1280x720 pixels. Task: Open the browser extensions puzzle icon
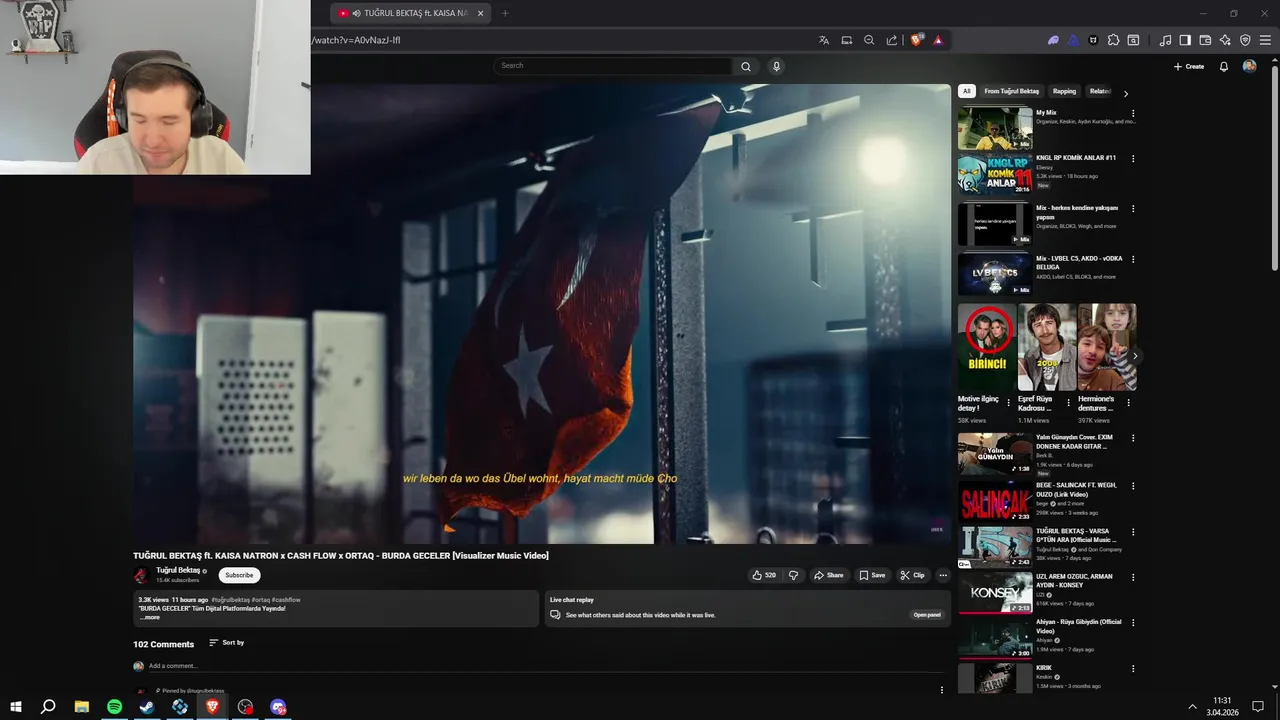(x=1113, y=41)
